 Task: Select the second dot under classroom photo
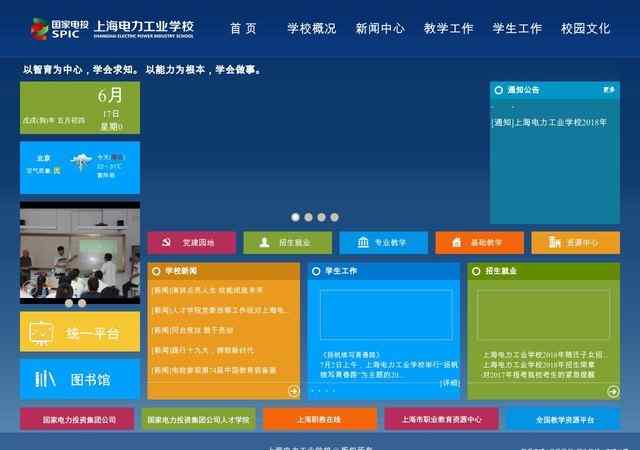(x=82, y=303)
